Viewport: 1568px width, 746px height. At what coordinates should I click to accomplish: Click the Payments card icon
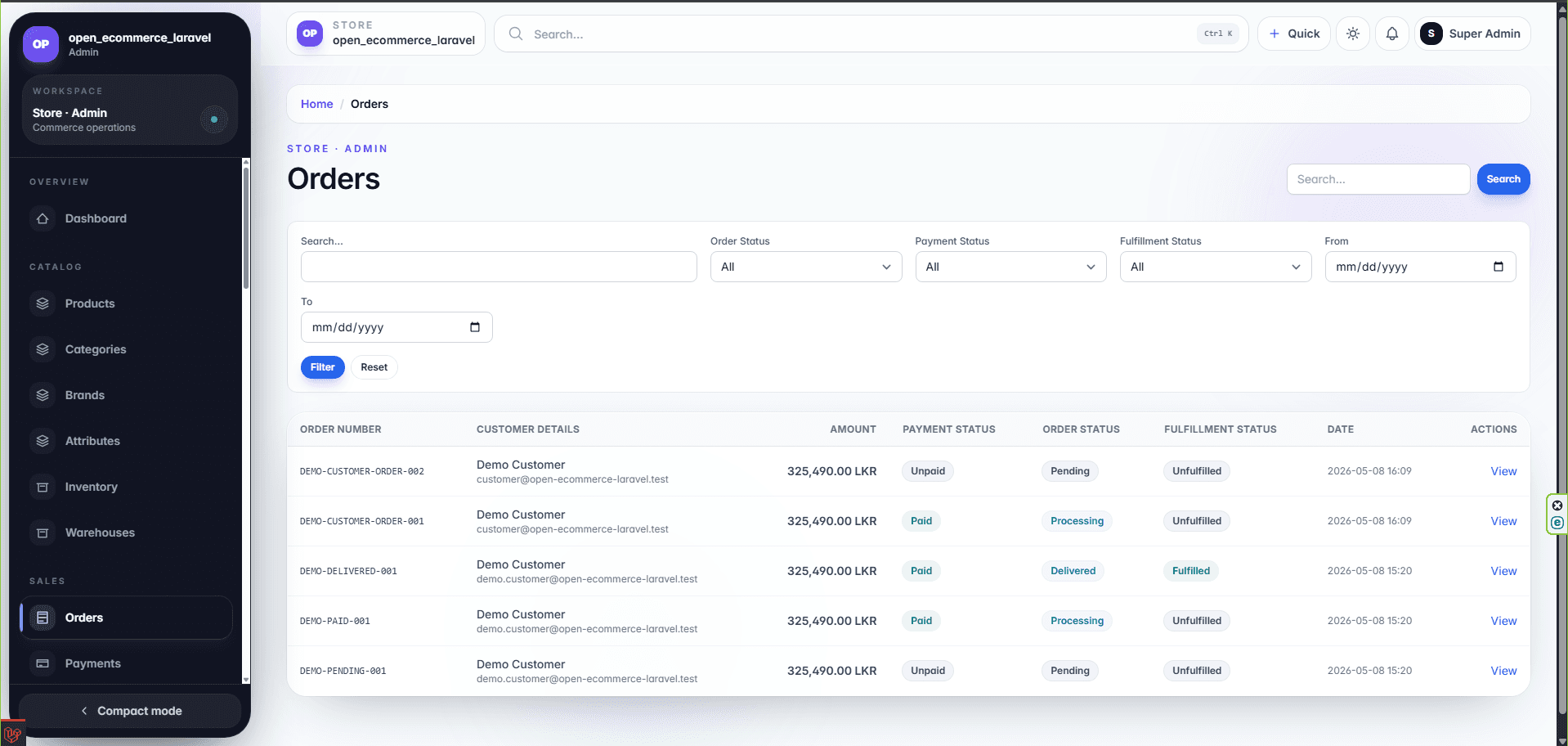coord(43,663)
